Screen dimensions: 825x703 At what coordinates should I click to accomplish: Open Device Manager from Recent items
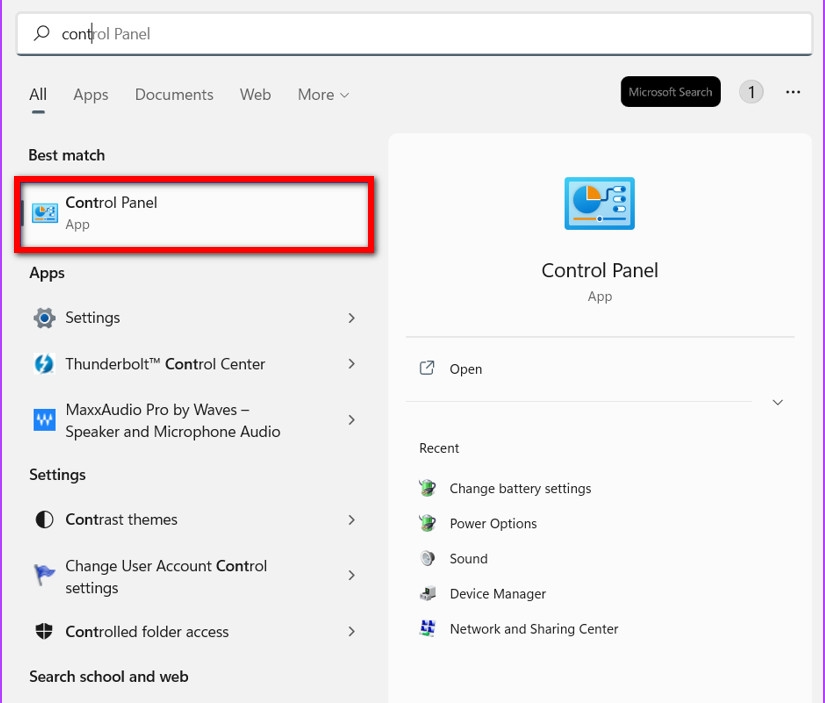pyautogui.click(x=426, y=593)
